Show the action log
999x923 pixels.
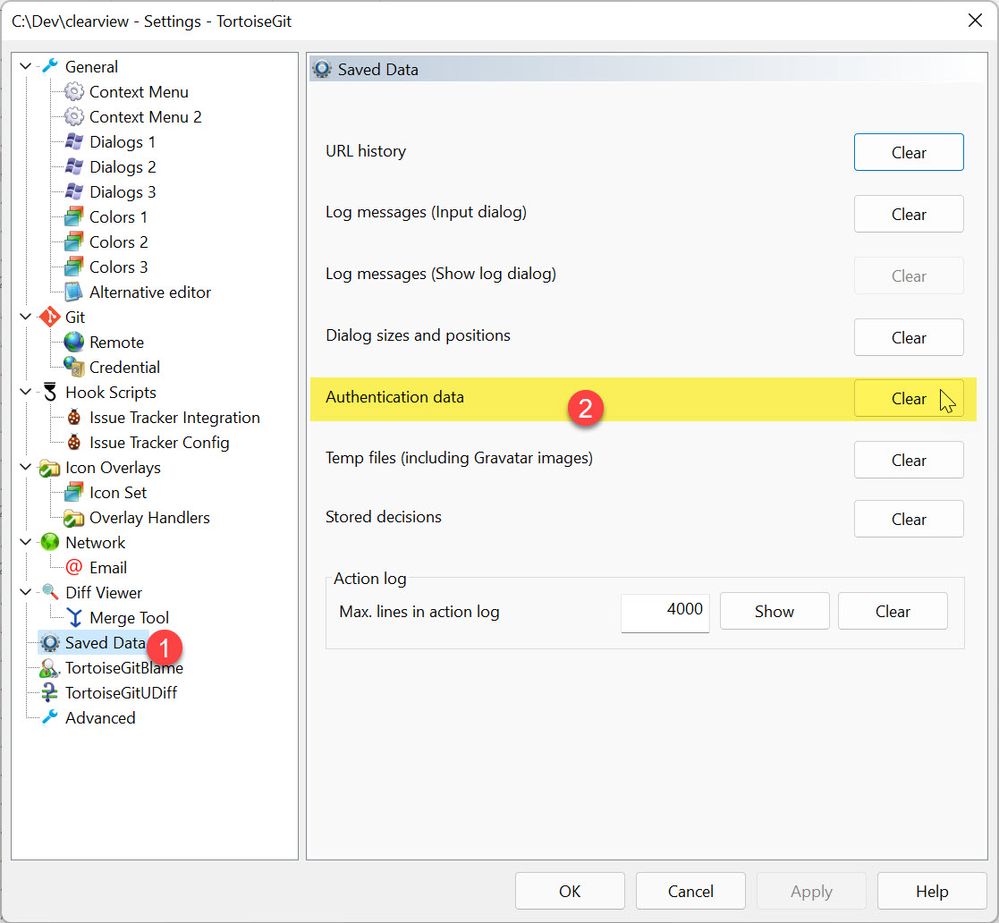click(775, 612)
